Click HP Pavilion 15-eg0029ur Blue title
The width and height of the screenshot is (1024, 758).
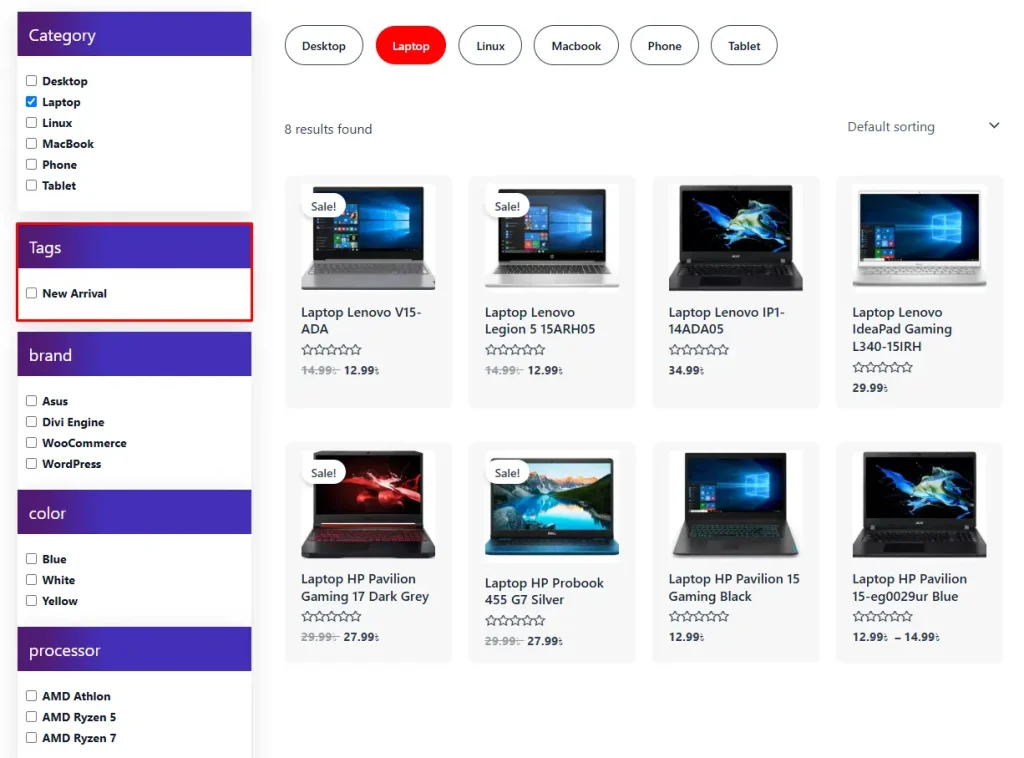[910, 588]
